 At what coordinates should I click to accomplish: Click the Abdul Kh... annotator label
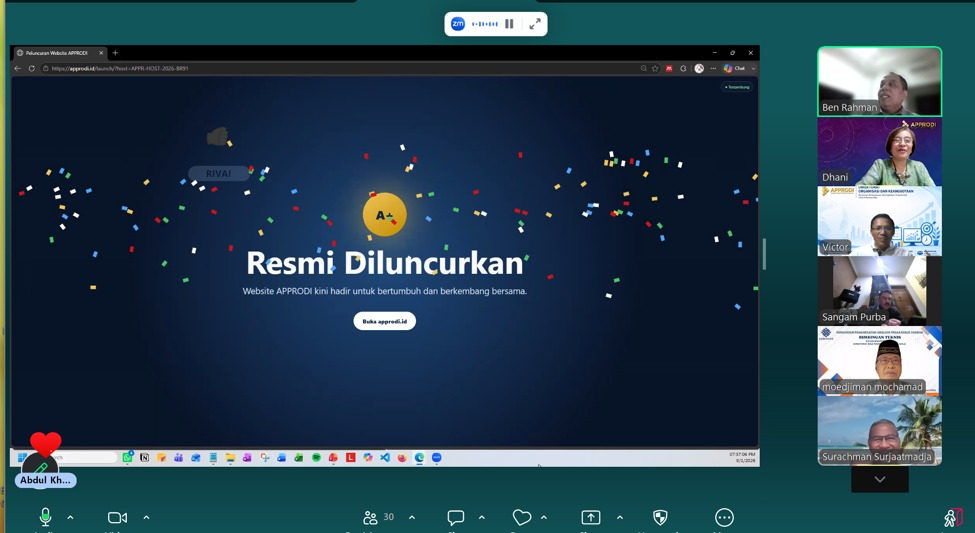(x=45, y=480)
